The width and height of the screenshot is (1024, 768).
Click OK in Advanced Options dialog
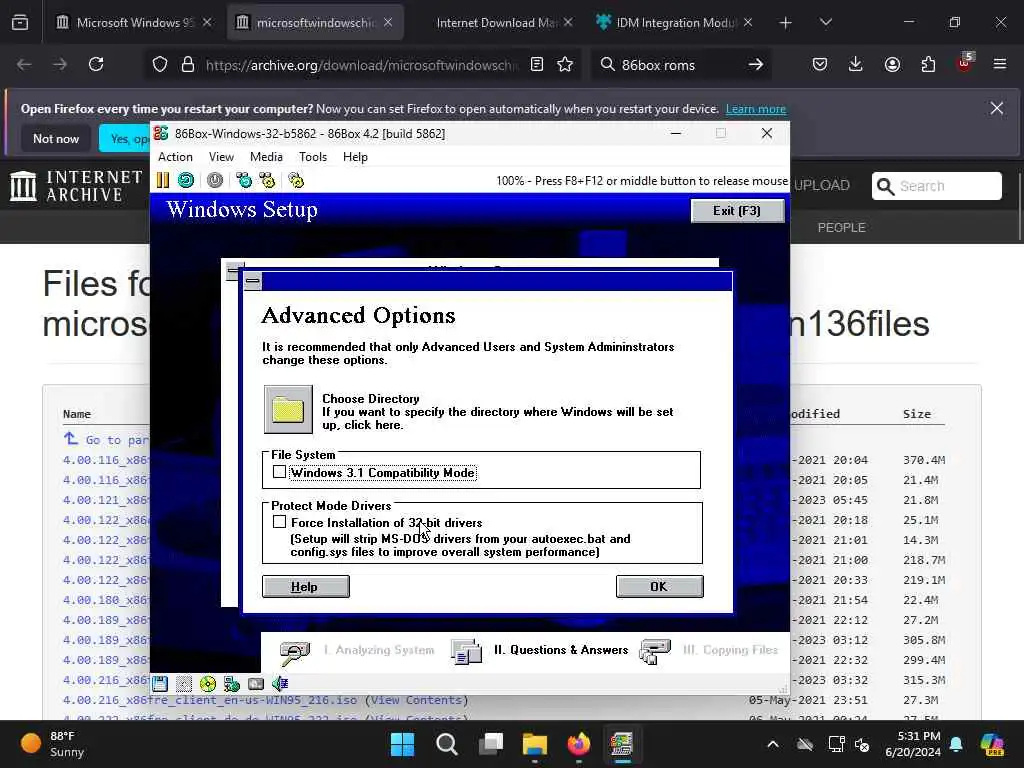tap(660, 586)
